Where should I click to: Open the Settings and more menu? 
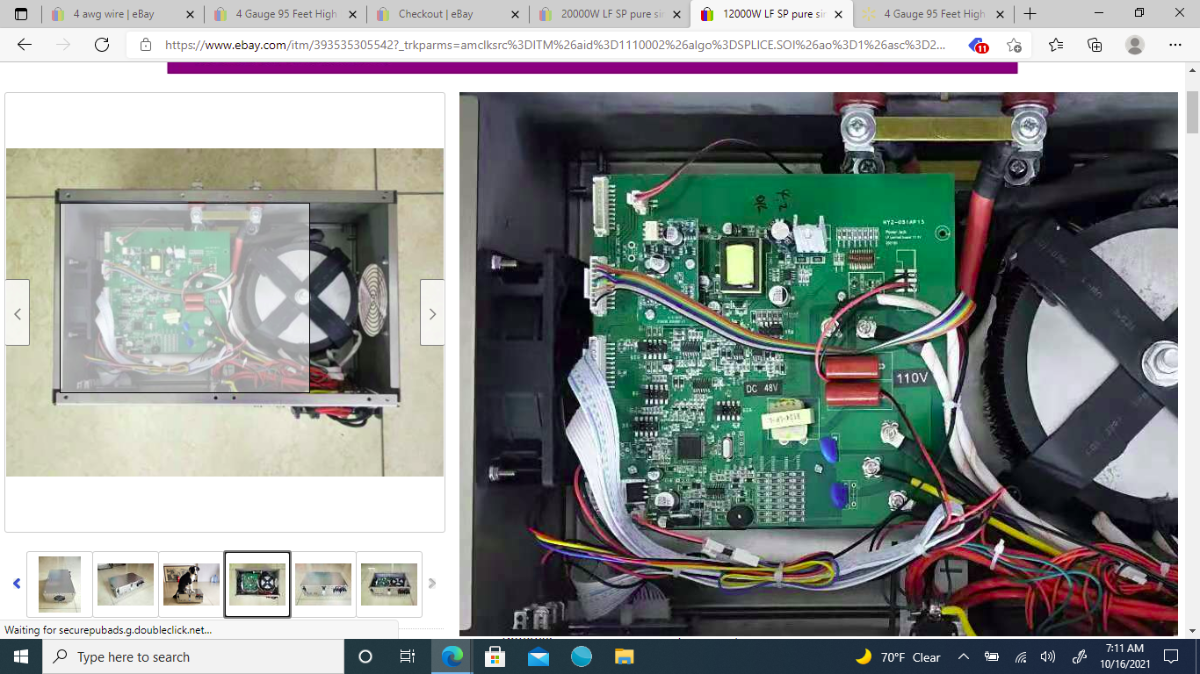1175,45
